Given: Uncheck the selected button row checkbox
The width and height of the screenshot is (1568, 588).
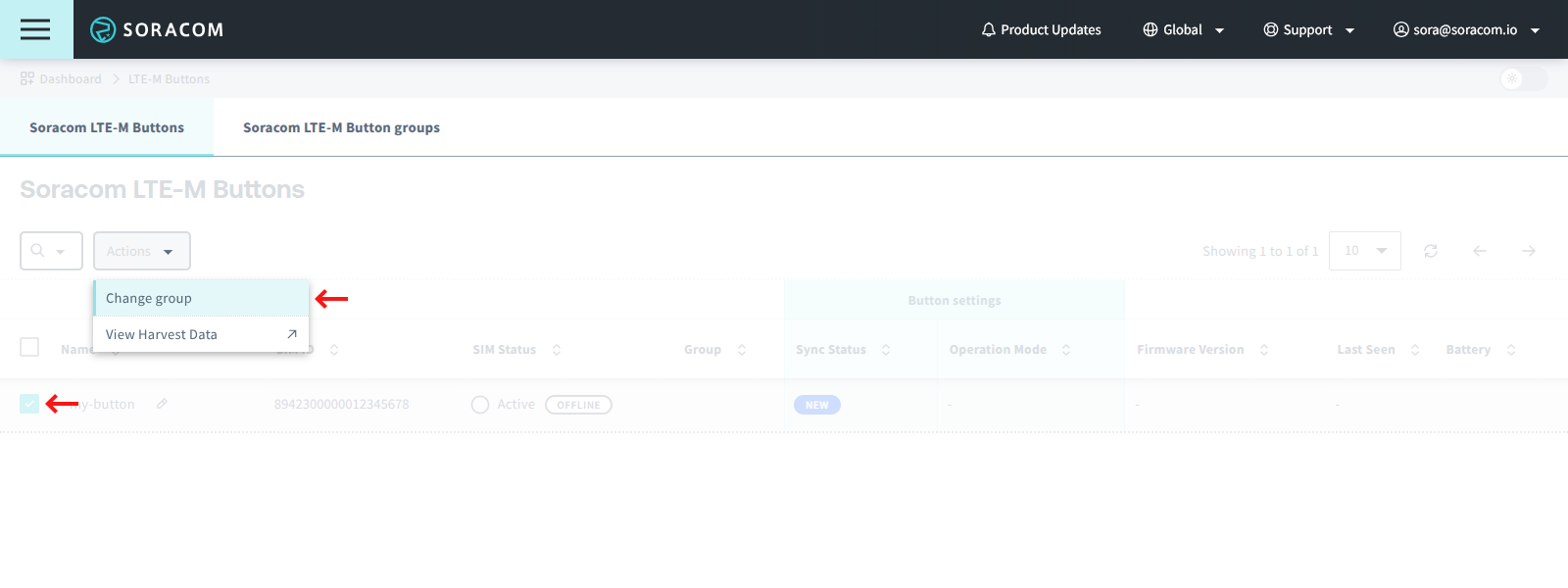Looking at the screenshot, I should (29, 404).
